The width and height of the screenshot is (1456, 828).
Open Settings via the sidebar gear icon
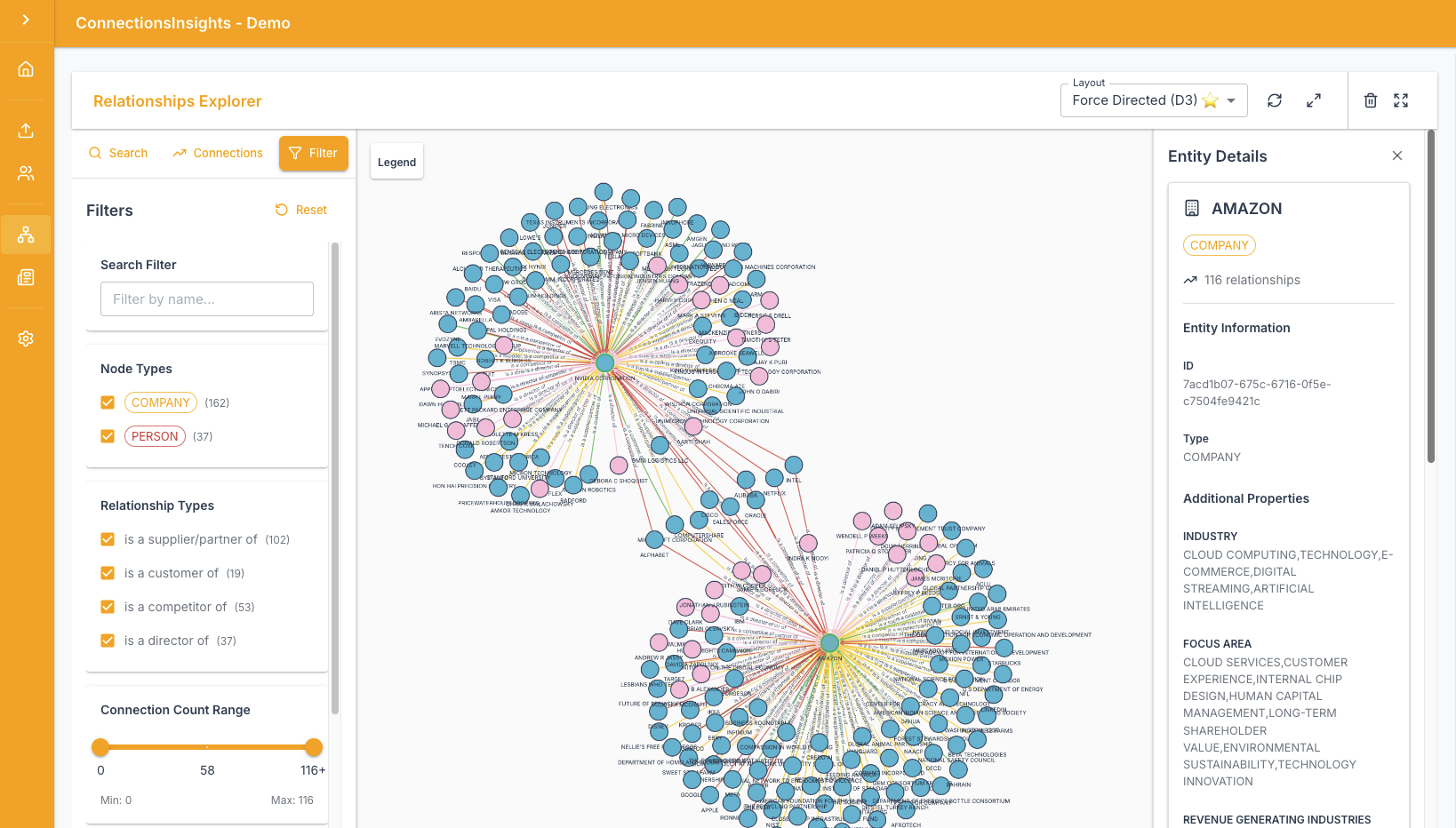click(x=26, y=338)
